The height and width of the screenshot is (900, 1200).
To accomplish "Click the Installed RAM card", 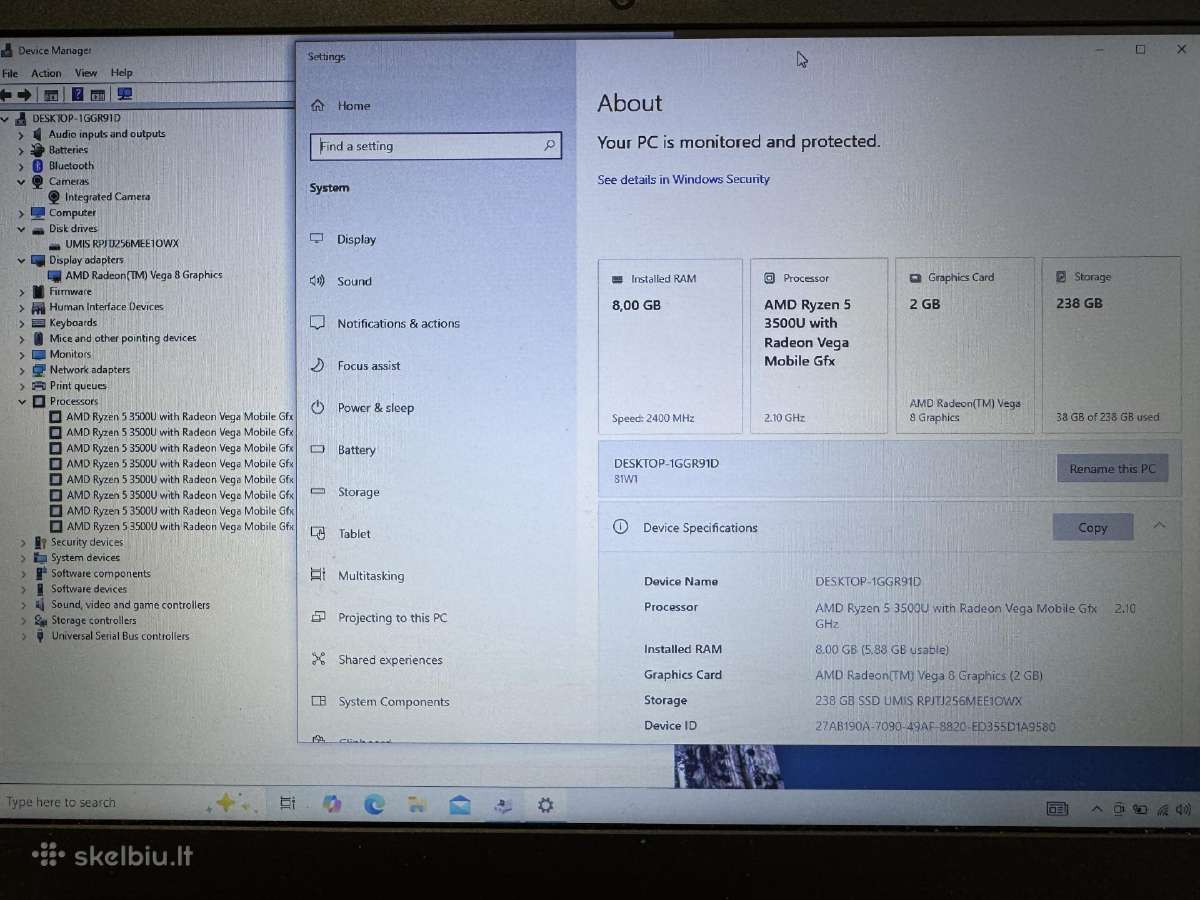I will point(670,346).
